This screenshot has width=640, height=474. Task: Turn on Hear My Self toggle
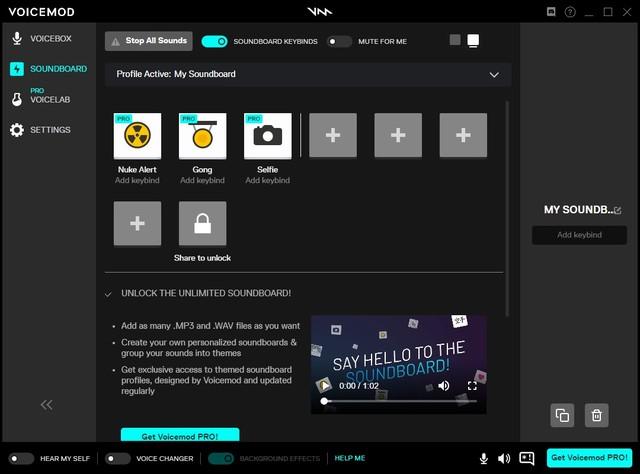(21, 458)
